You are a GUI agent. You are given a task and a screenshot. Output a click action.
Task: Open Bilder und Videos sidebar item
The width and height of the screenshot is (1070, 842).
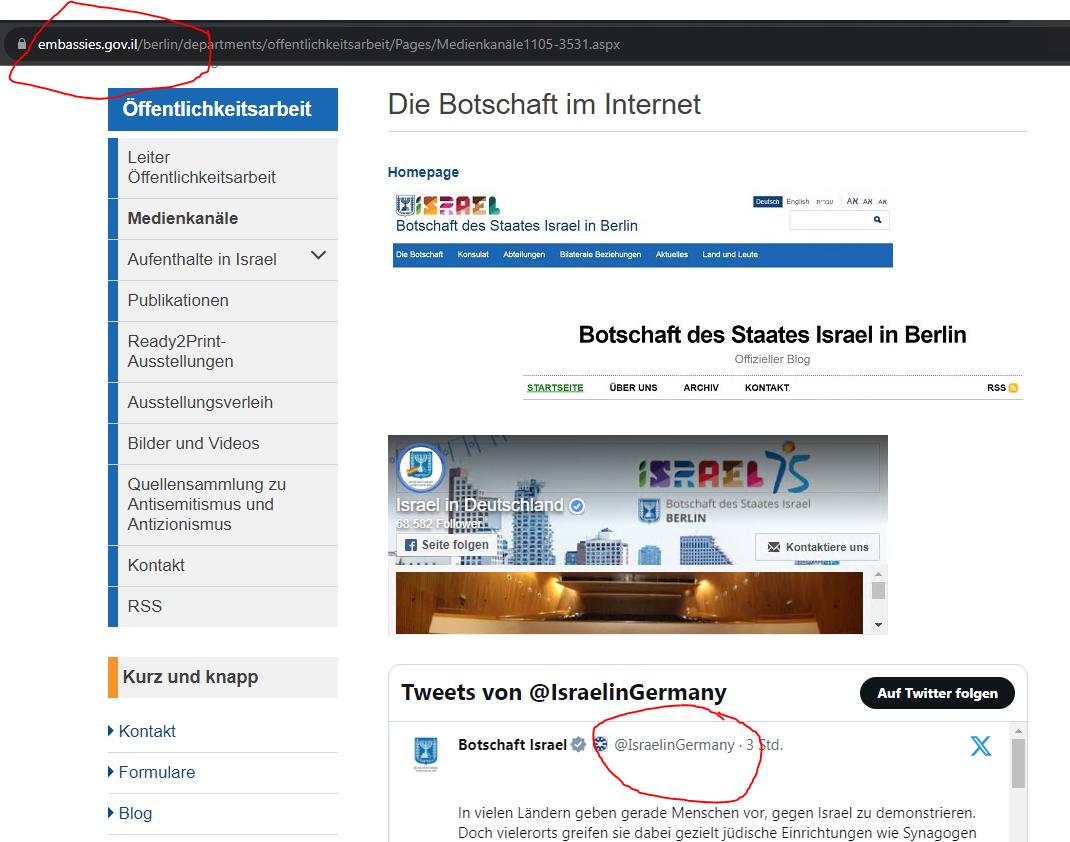tap(228, 444)
